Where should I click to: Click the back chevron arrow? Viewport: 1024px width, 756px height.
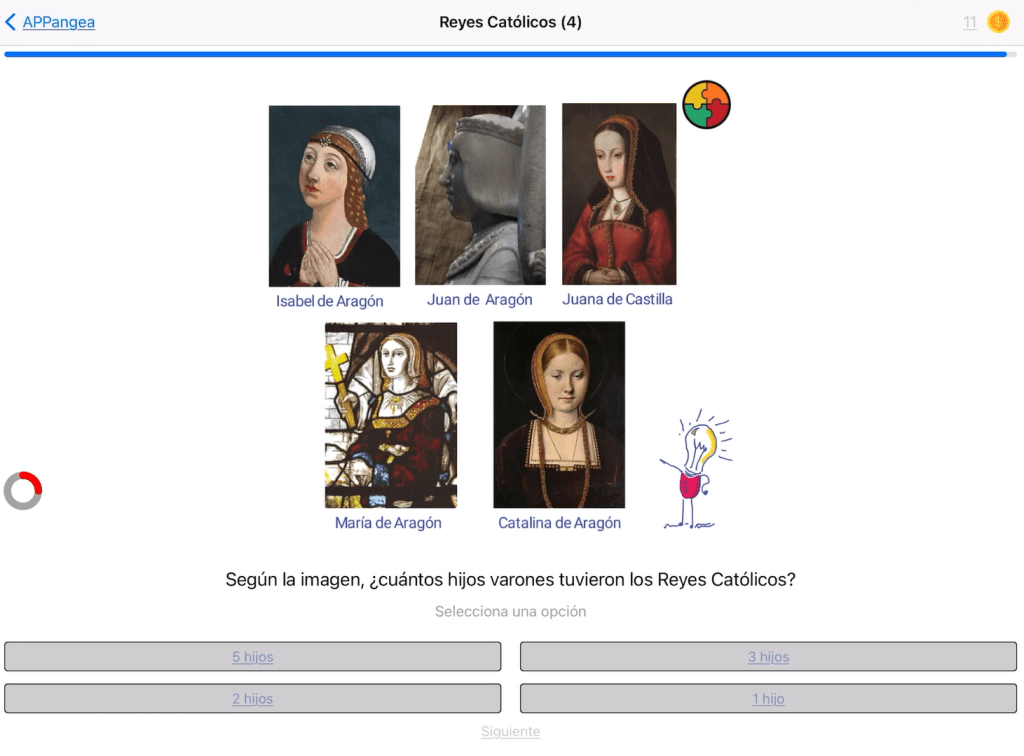tap(11, 22)
